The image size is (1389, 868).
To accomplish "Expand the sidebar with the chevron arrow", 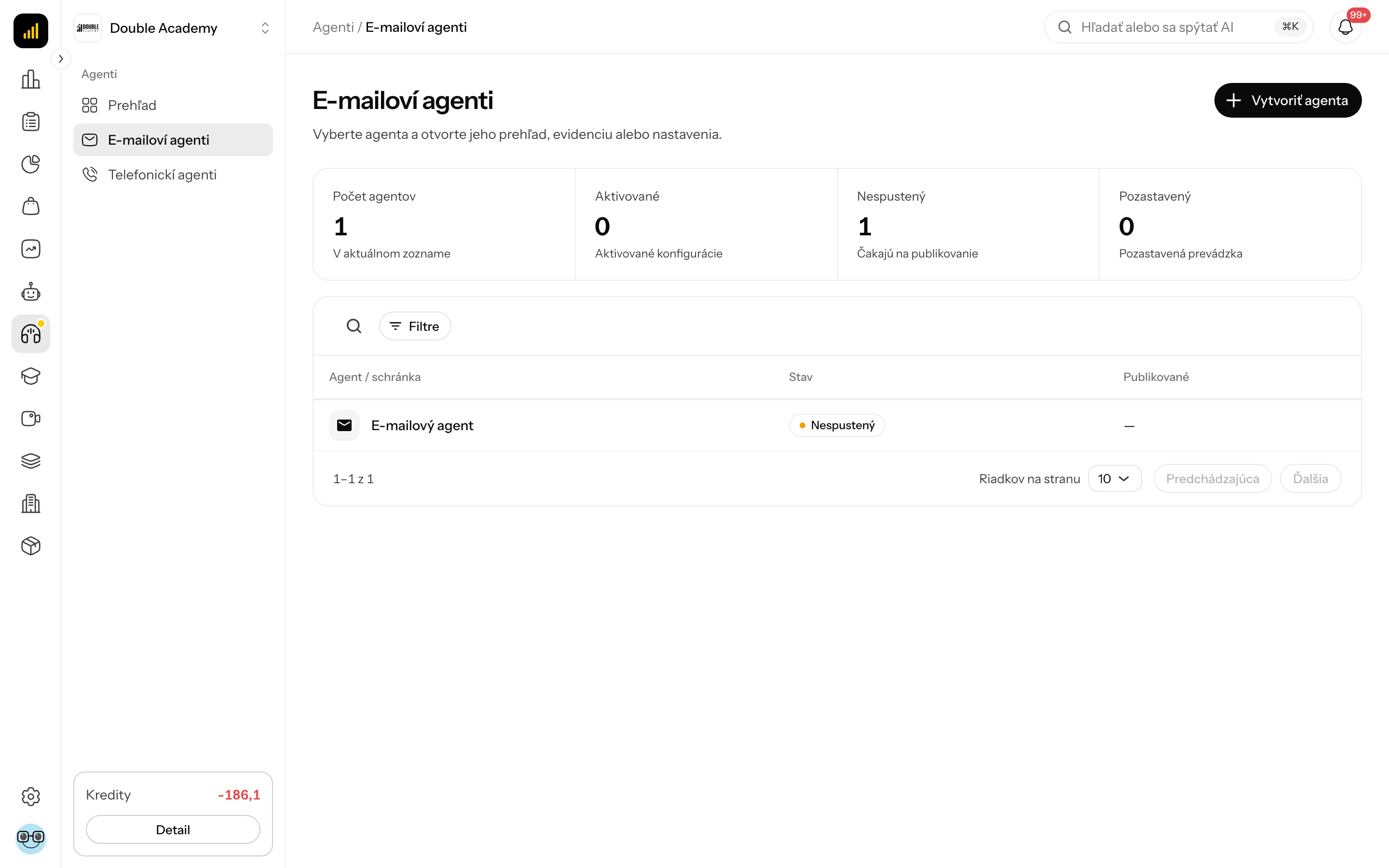I will point(61,58).
